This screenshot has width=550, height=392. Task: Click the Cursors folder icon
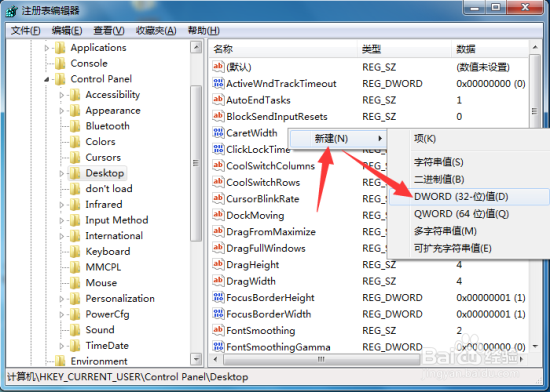click(x=75, y=157)
